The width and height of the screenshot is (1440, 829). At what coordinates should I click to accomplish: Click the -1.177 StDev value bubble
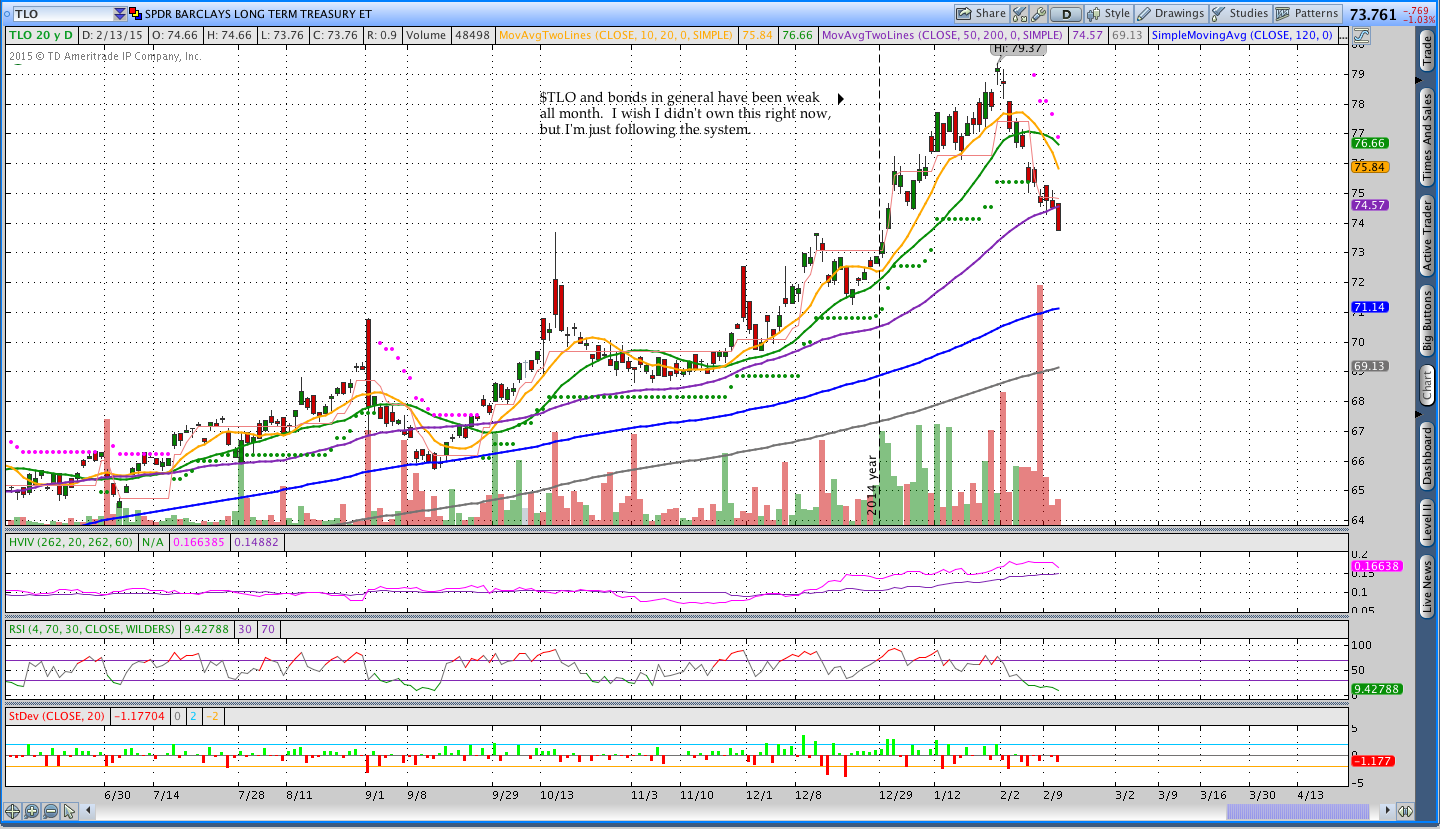coord(1371,761)
